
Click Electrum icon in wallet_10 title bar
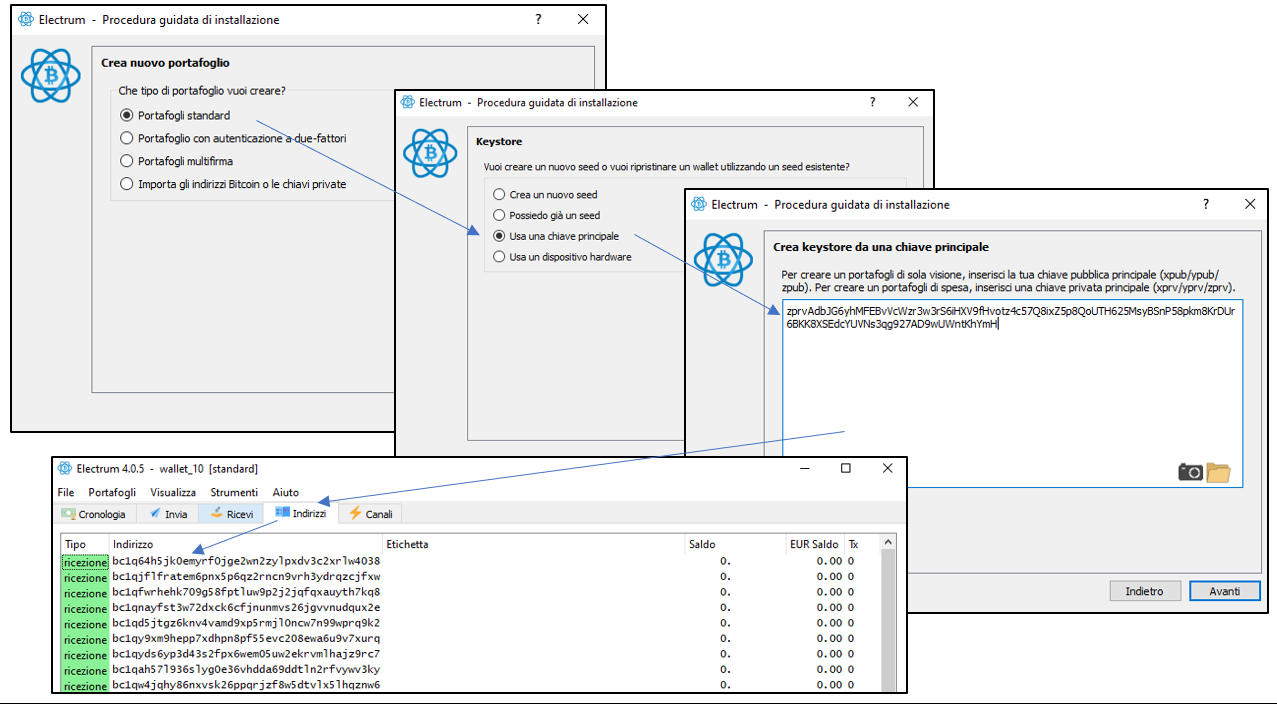pyautogui.click(x=65, y=468)
